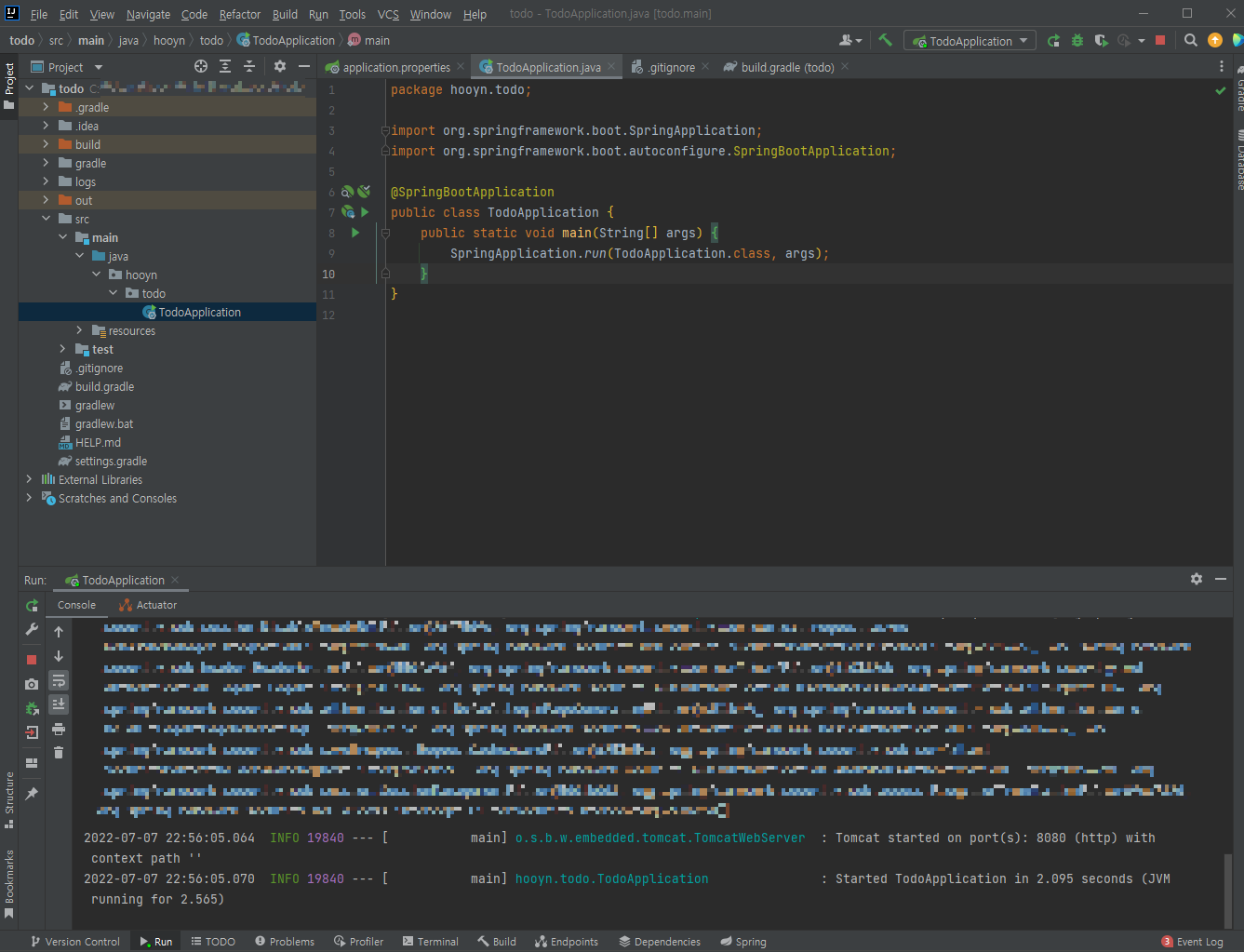Click console Up the Stack Trace arrow
Screen dimensions: 1244x952
coord(59,632)
